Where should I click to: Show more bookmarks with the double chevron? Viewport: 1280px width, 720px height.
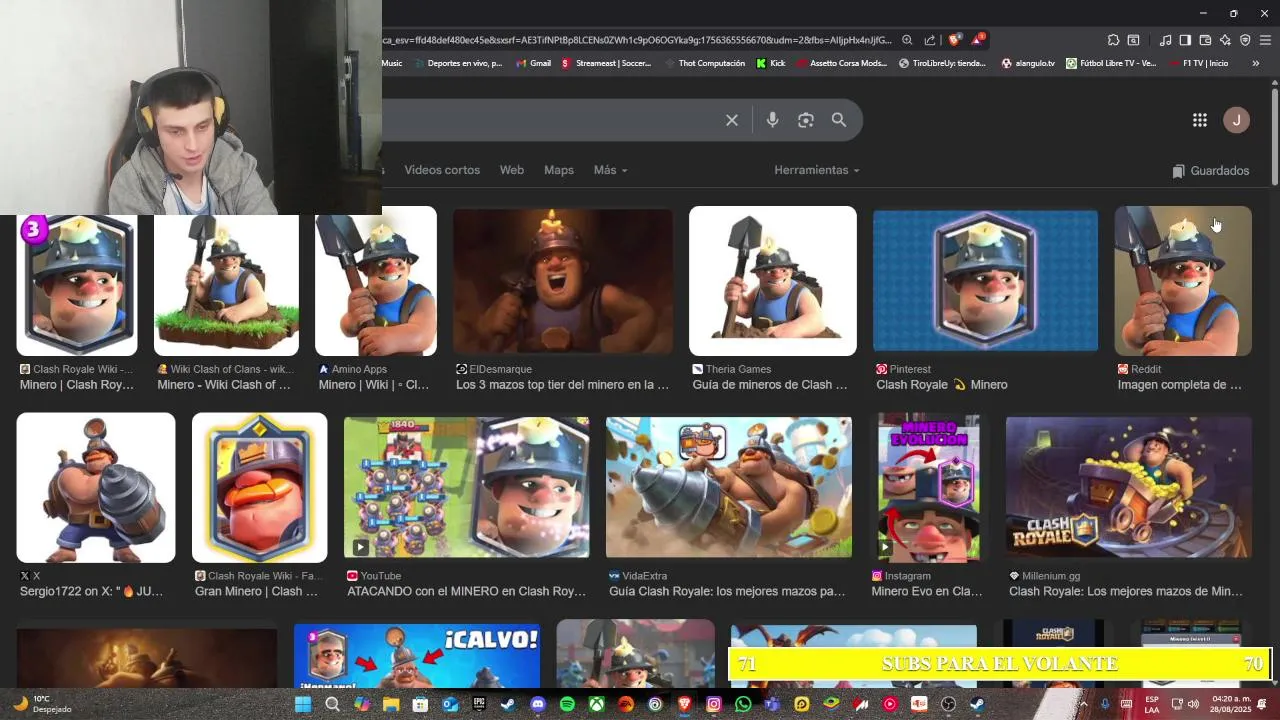(1255, 63)
